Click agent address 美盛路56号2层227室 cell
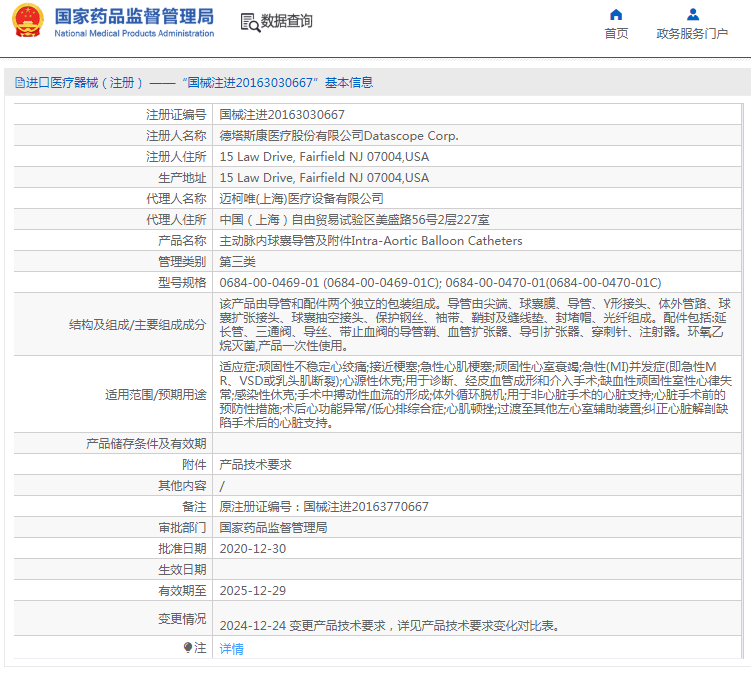This screenshot has width=751, height=675. click(354, 220)
